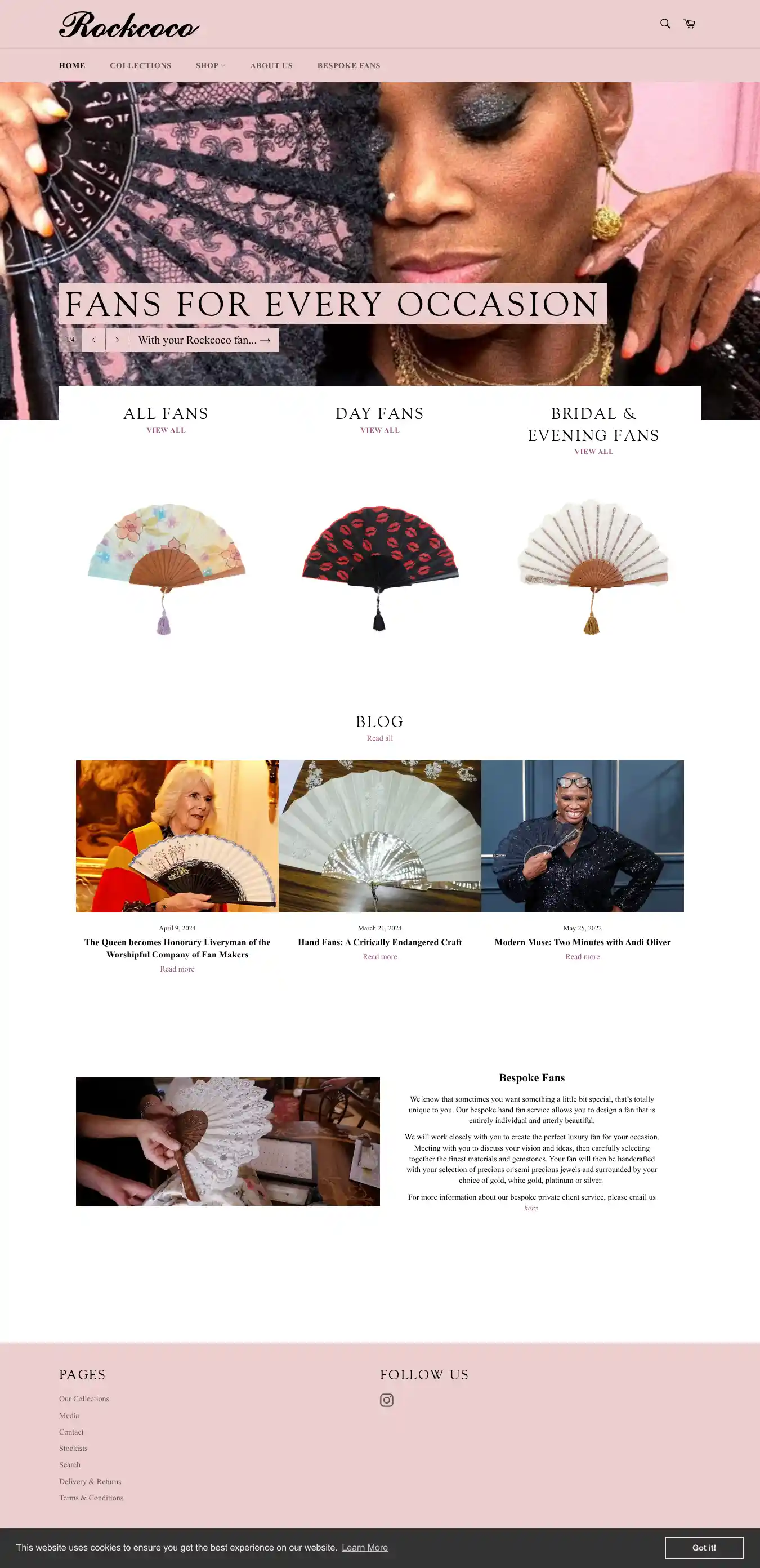Click 'With your Rockcoco fan...' slide link
Viewport: 760px width, 1568px height.
click(204, 340)
